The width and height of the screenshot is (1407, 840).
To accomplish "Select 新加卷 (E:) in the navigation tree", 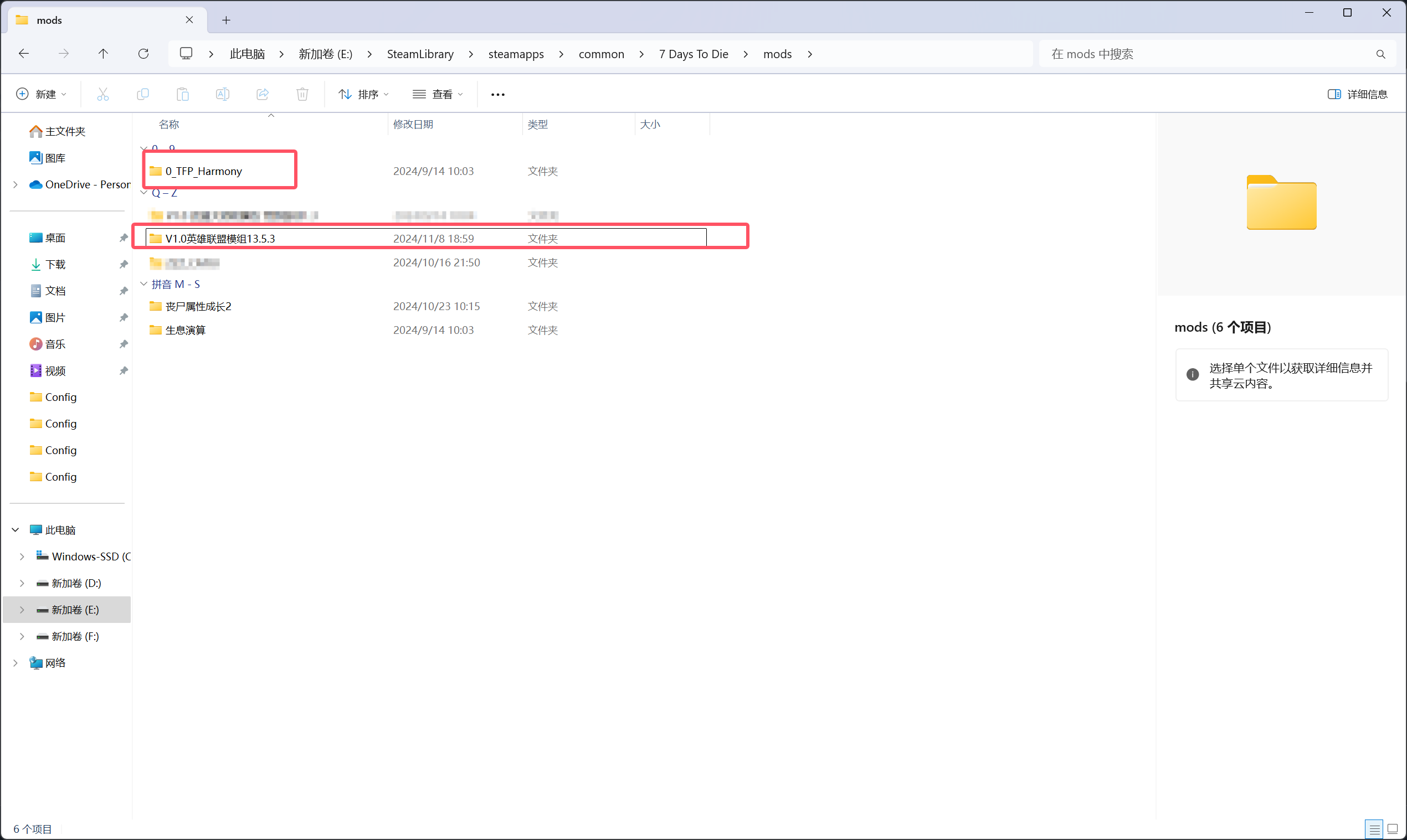I will click(67, 610).
